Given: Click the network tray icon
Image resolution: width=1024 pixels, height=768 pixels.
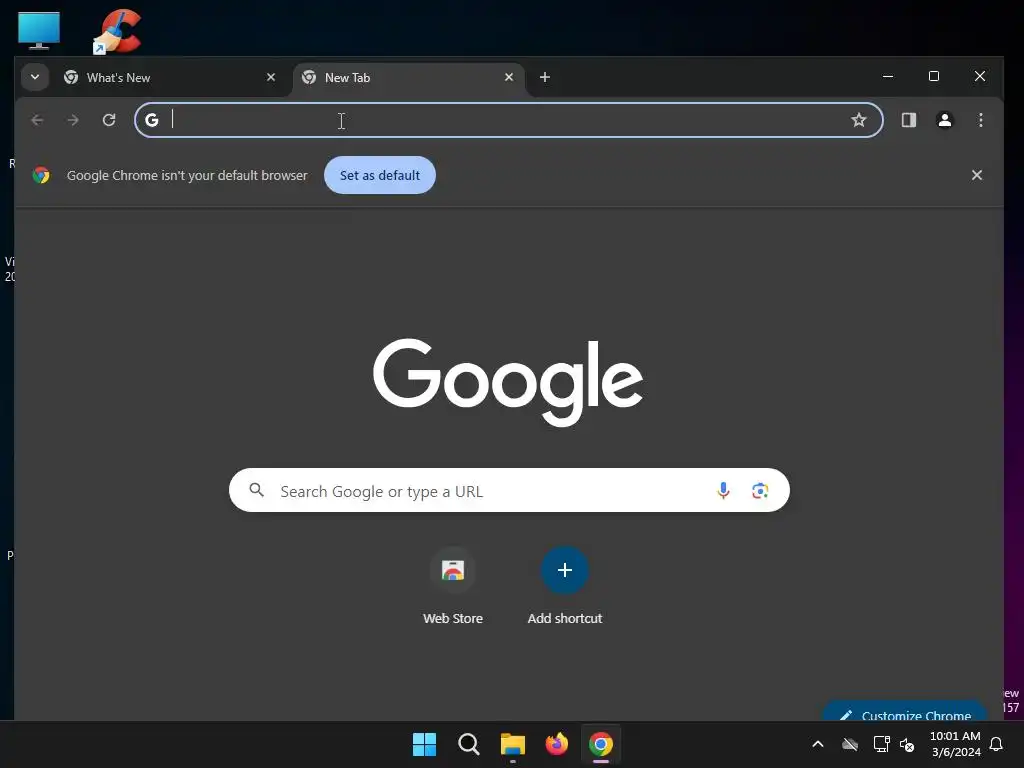Looking at the screenshot, I should tap(881, 744).
